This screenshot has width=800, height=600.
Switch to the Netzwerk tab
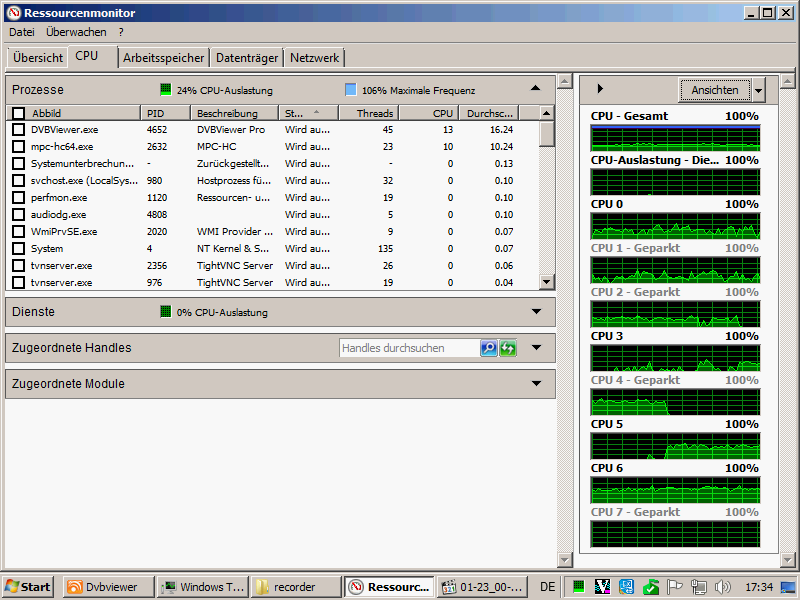click(x=314, y=58)
